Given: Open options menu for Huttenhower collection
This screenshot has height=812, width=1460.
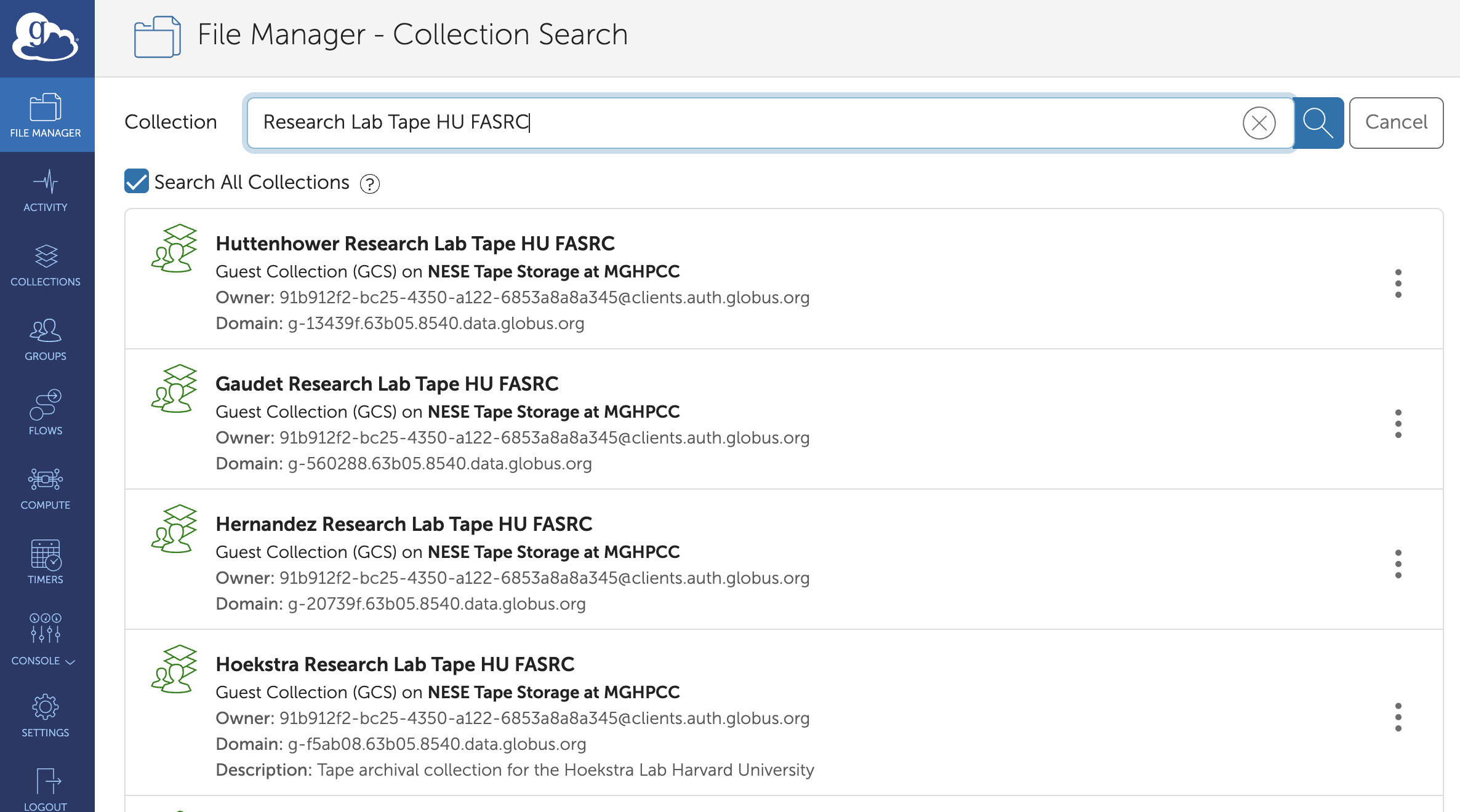Looking at the screenshot, I should tap(1398, 284).
